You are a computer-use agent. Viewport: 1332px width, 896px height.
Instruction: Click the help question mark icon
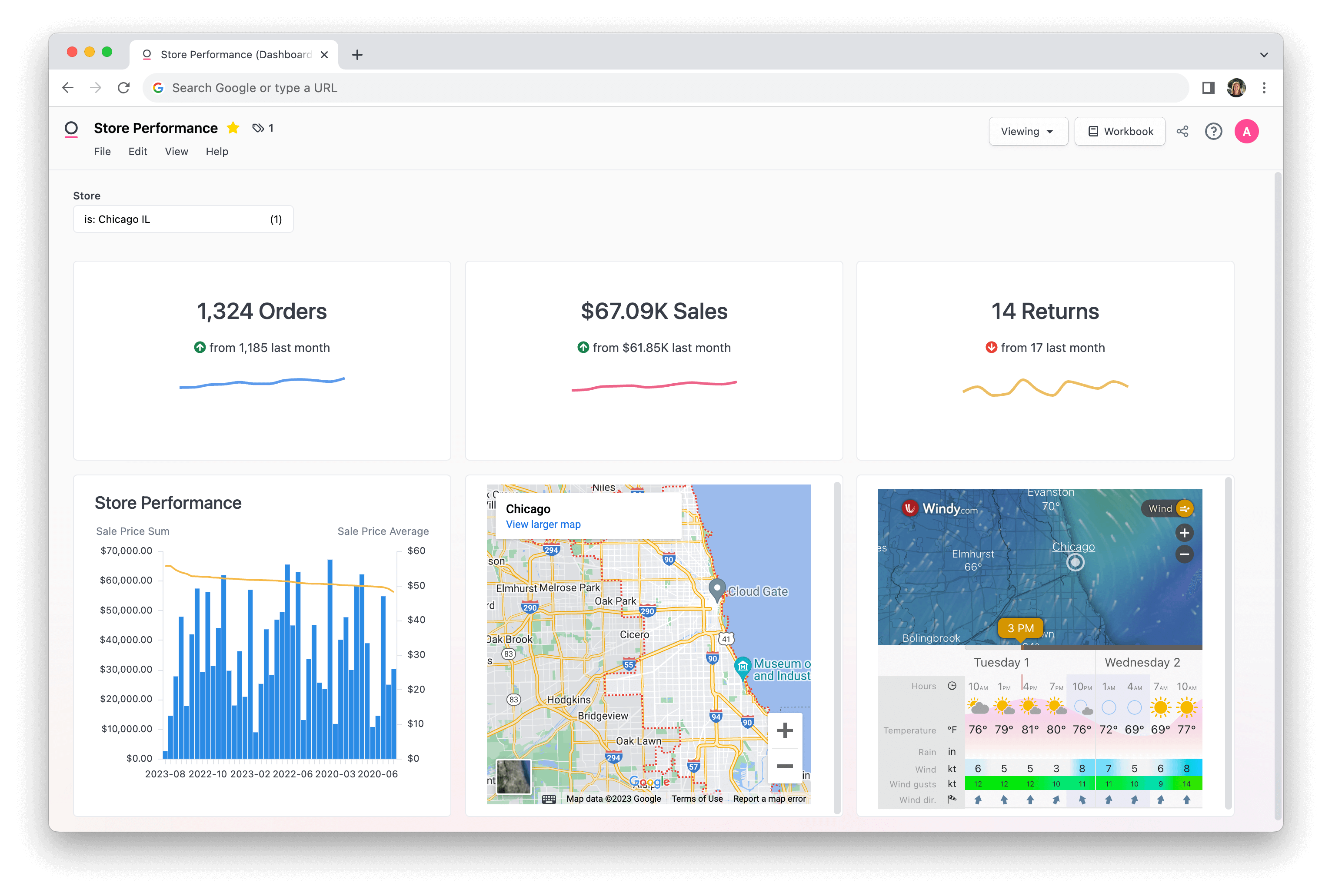(1214, 131)
